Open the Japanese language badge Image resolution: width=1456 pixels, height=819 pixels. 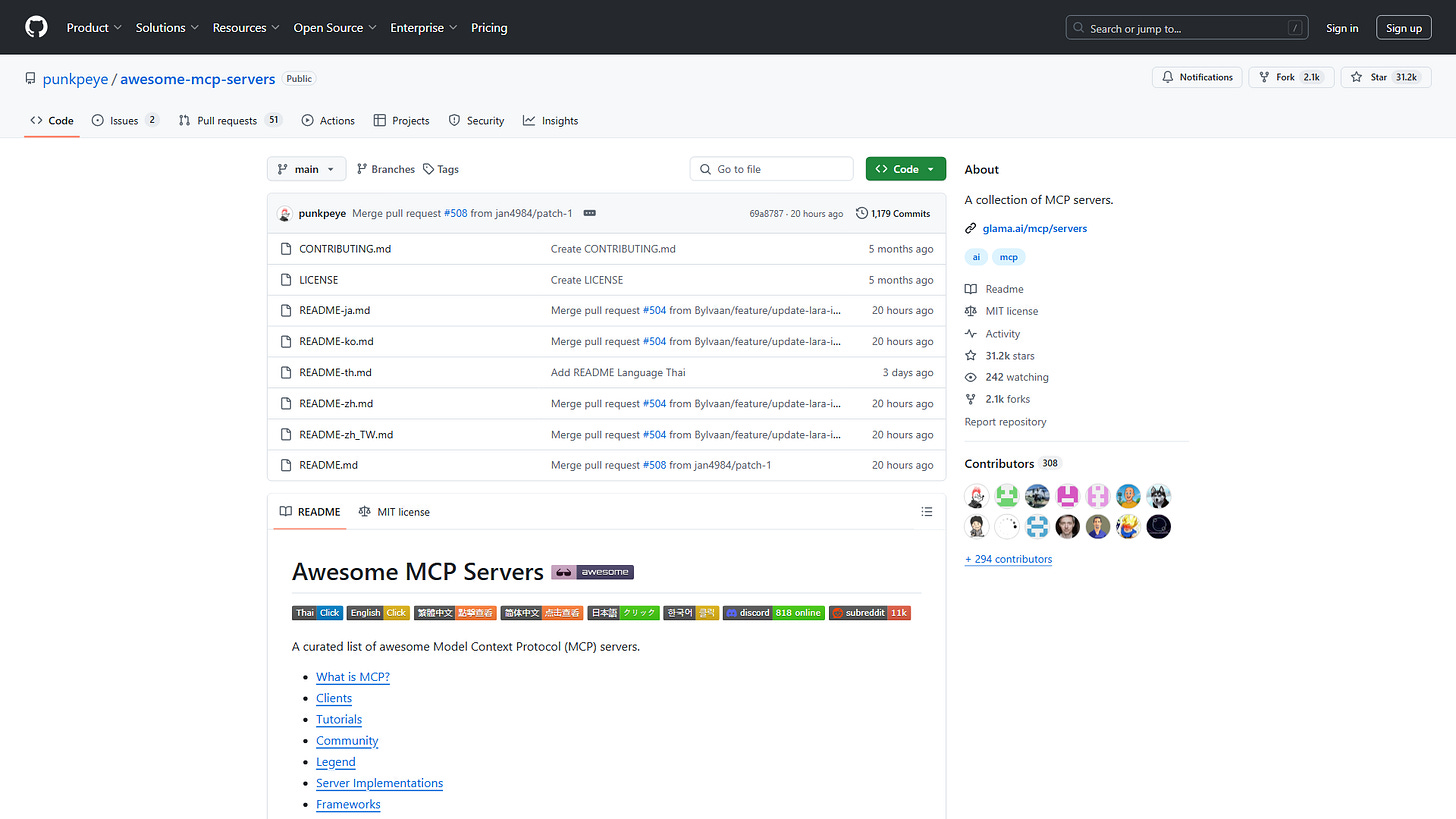623,613
